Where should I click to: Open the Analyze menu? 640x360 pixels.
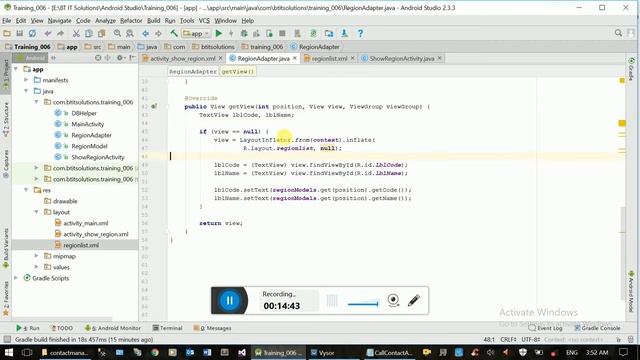[105, 20]
